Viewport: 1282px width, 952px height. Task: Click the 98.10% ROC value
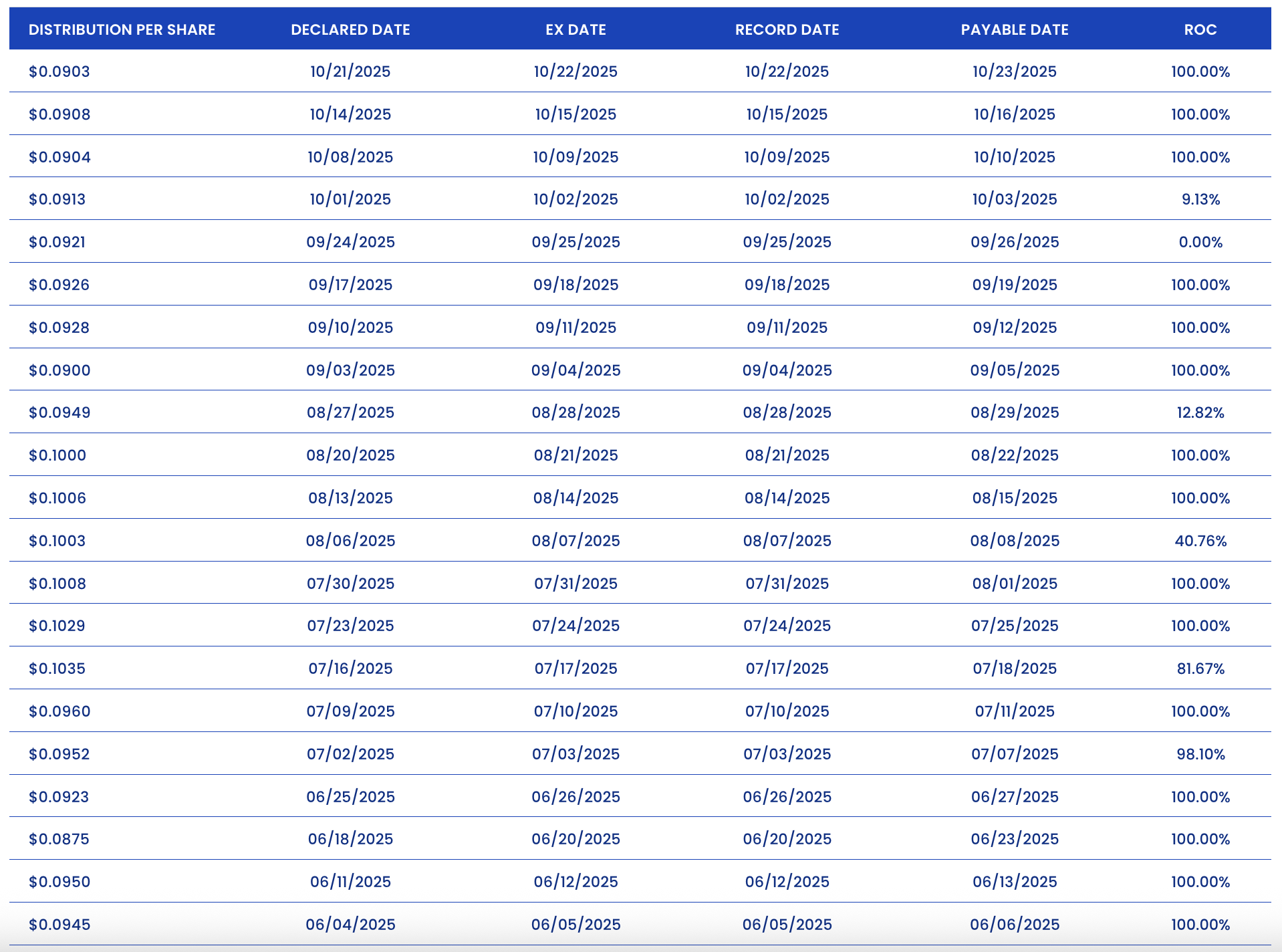click(x=1200, y=754)
